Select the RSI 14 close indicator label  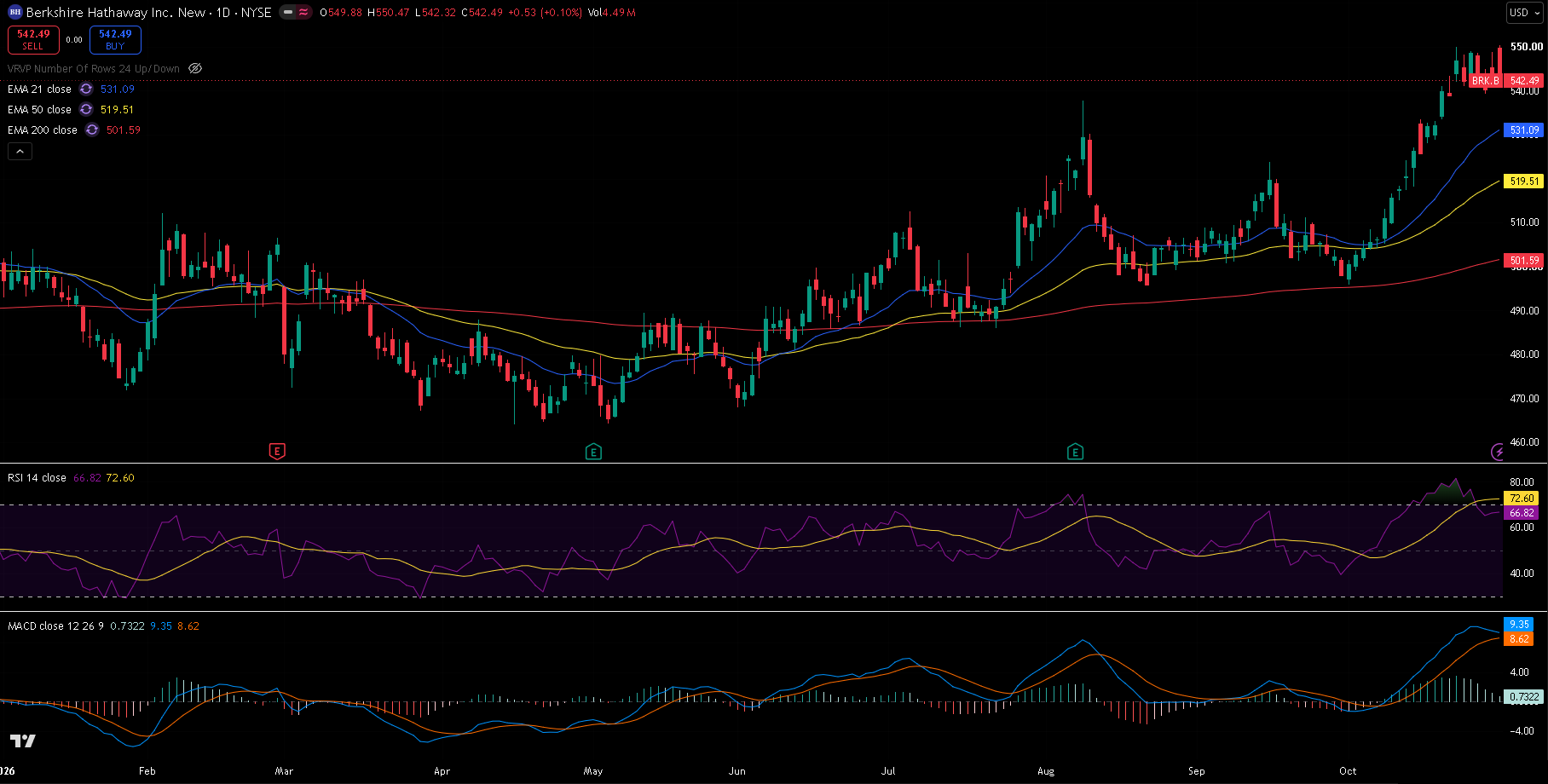37,477
